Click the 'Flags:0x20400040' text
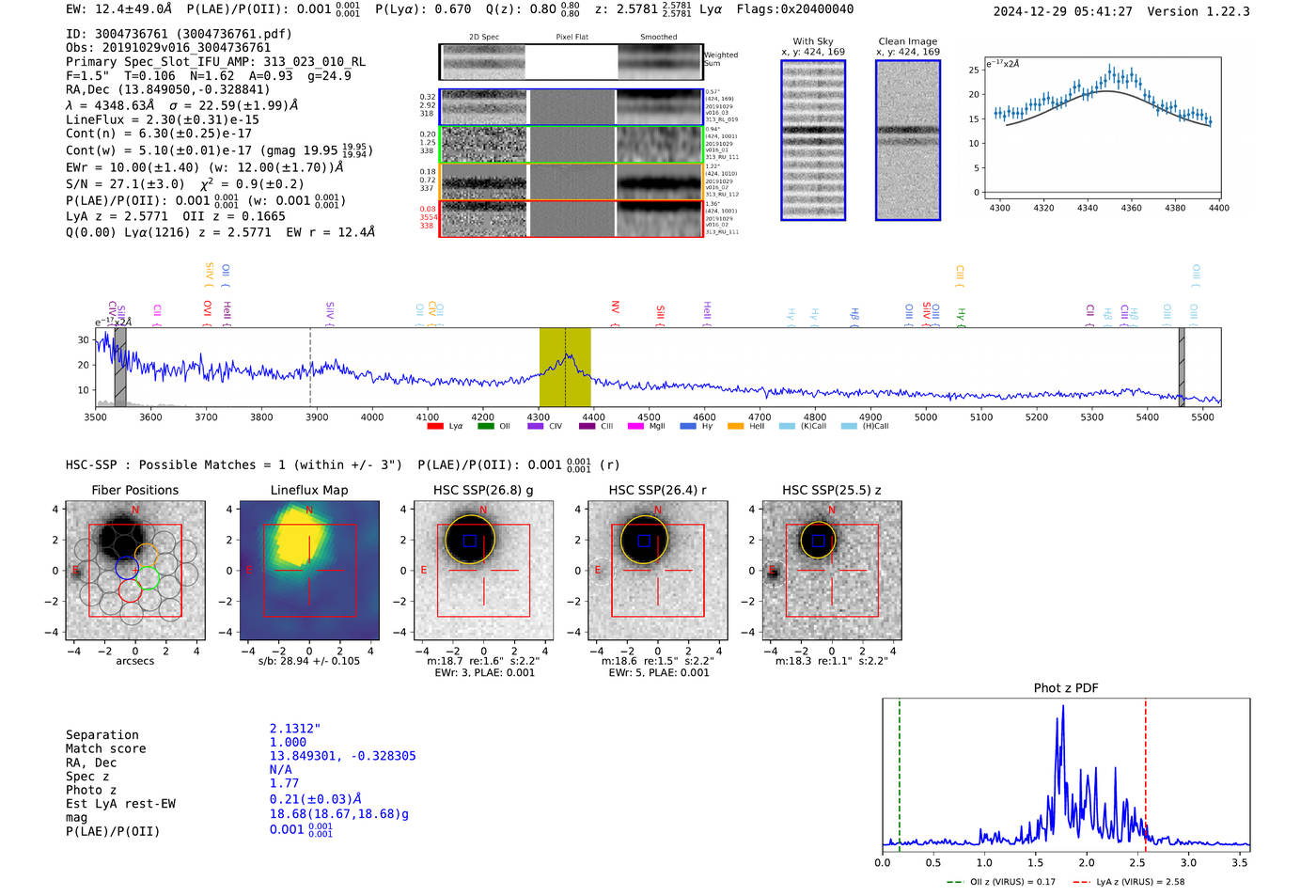 click(795, 9)
